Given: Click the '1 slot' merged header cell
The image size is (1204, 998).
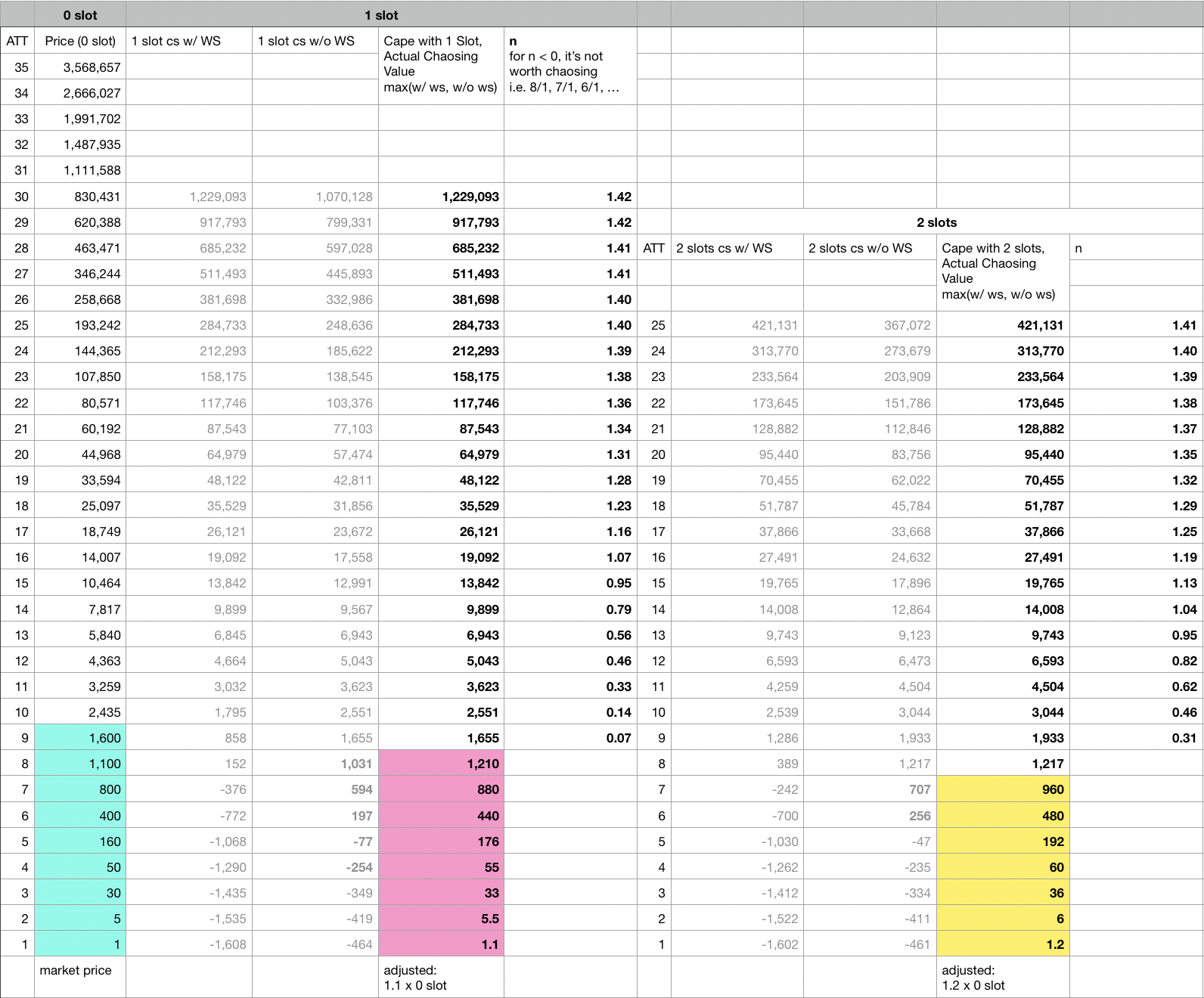Looking at the screenshot, I should [381, 15].
